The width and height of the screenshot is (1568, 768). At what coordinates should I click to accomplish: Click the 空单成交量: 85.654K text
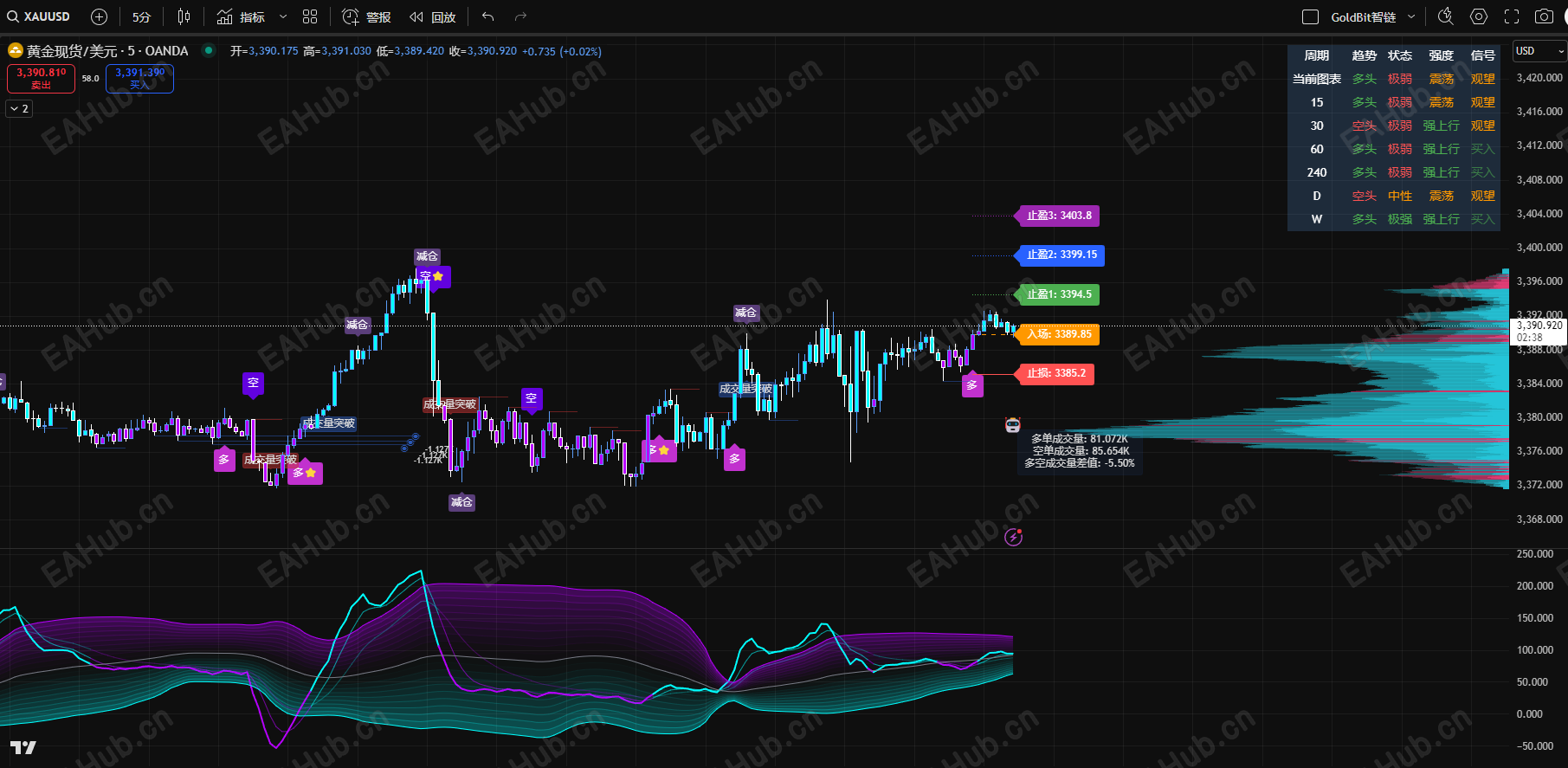(x=1081, y=451)
